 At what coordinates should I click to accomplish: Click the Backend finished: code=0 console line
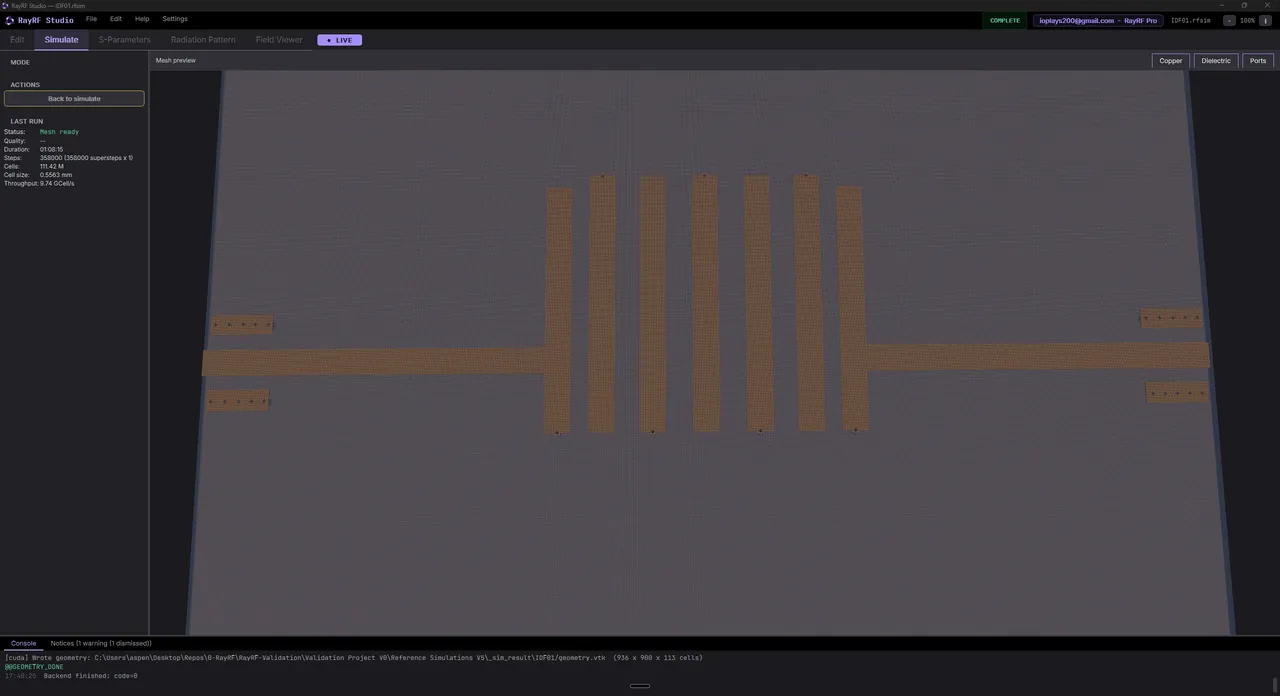(90, 676)
